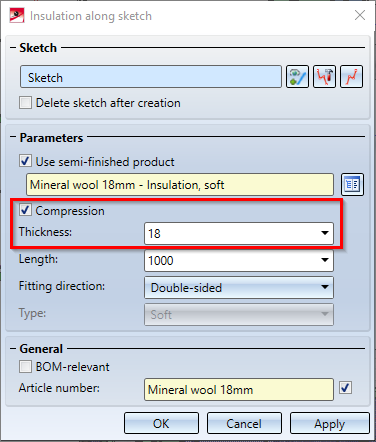The image size is (376, 442).
Task: Click the edit sketch tool icon
Action: point(324,77)
